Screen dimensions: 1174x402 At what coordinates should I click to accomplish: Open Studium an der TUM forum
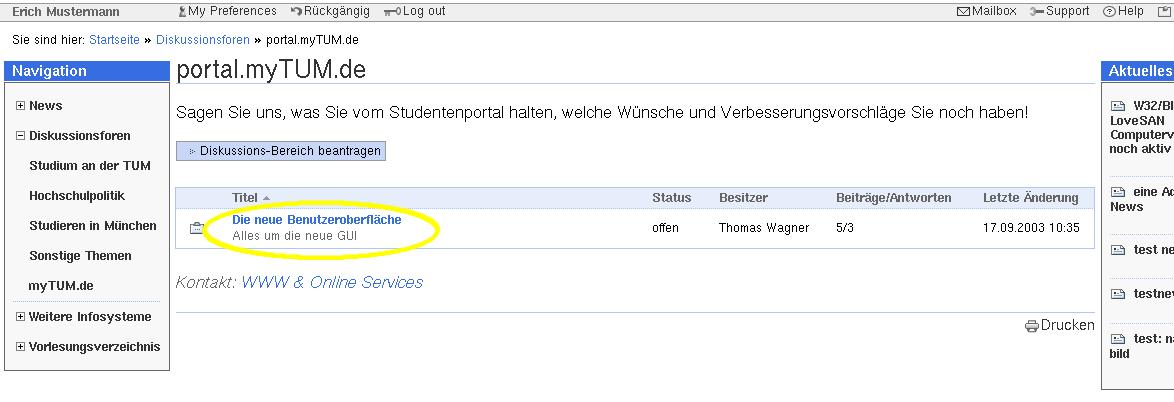(x=90, y=166)
